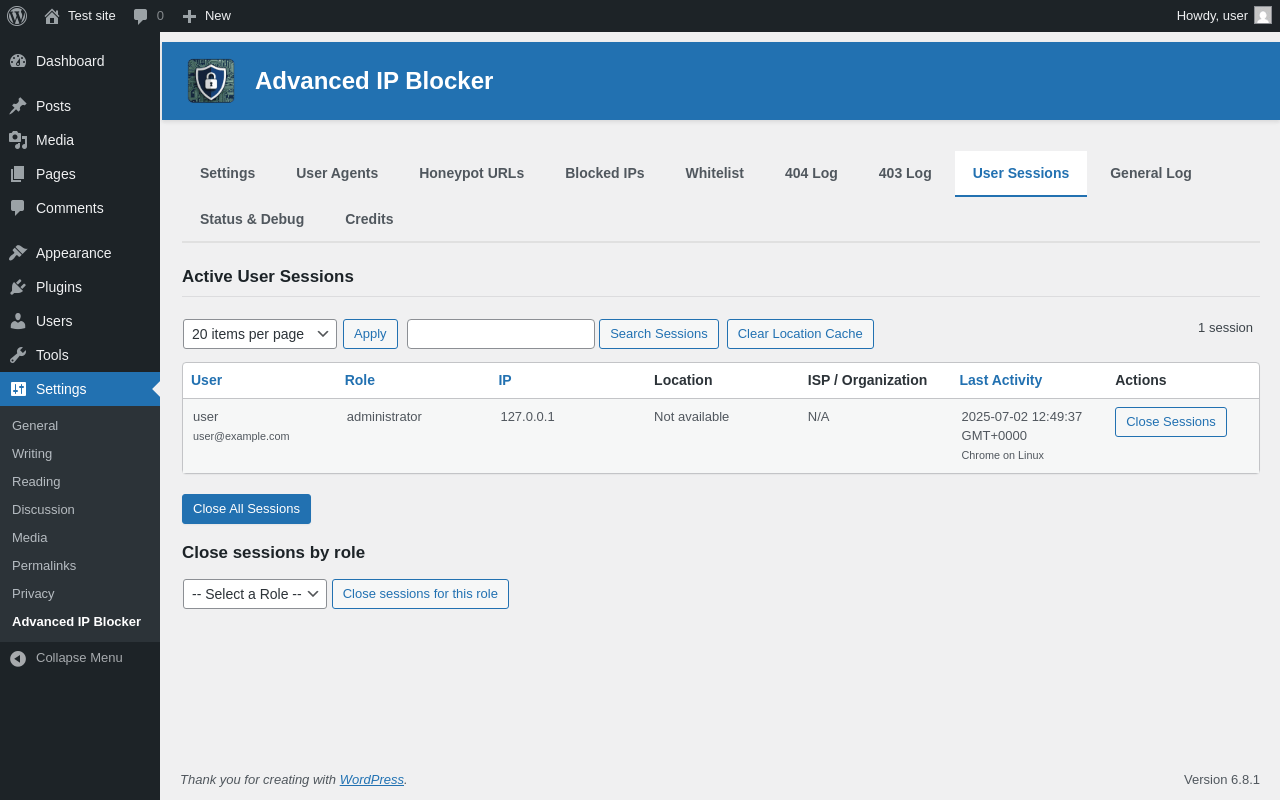Click the Posts pushpin icon

pos(18,106)
